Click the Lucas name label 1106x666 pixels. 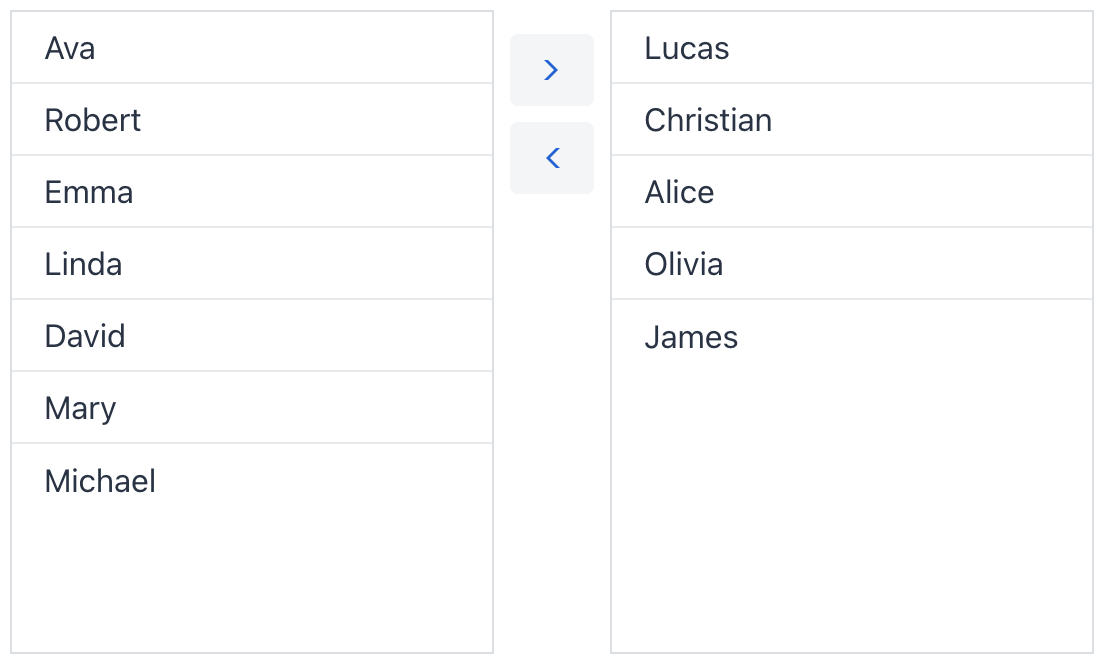coord(687,48)
